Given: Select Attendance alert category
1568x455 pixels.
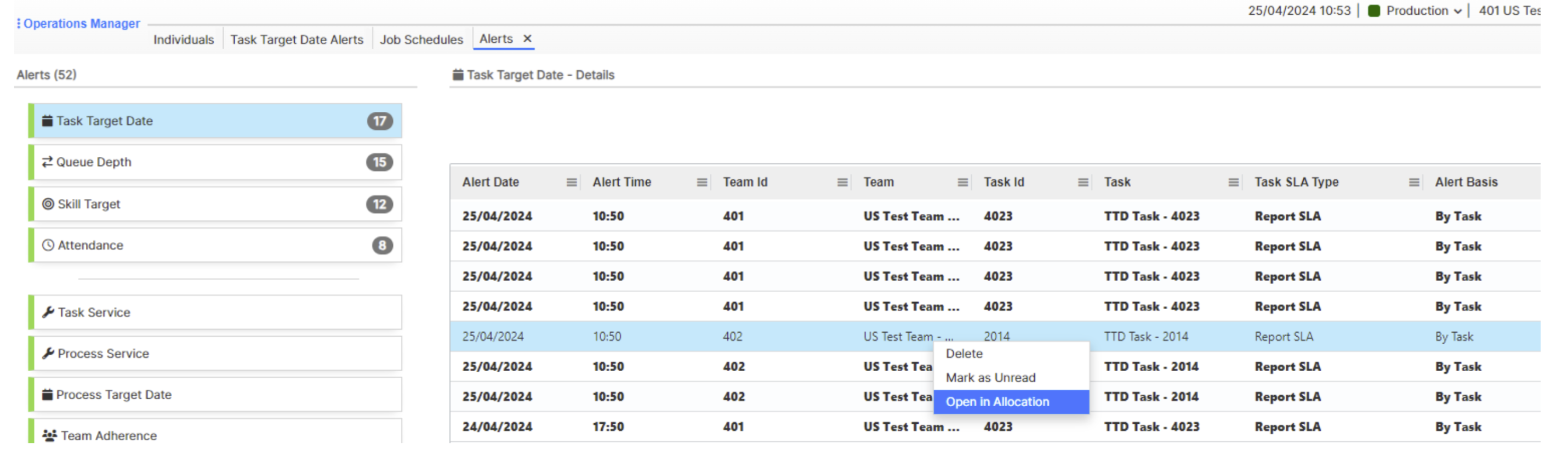Looking at the screenshot, I should coord(215,246).
